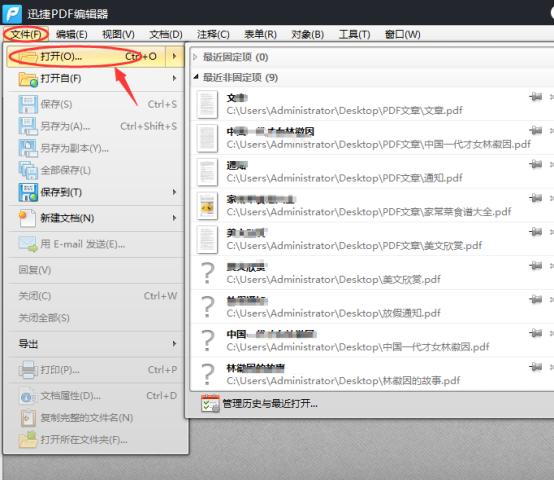The width and height of the screenshot is (554, 481).
Task: Open the 编辑(E) menu
Action: click(71, 34)
